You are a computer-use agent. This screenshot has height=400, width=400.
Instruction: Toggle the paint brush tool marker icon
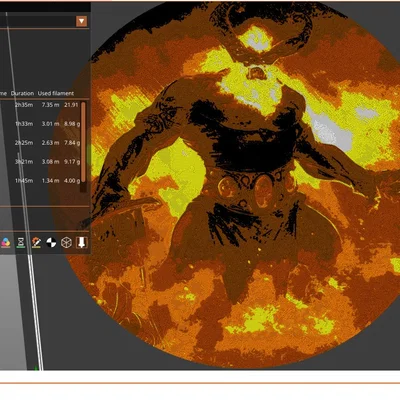[36, 242]
